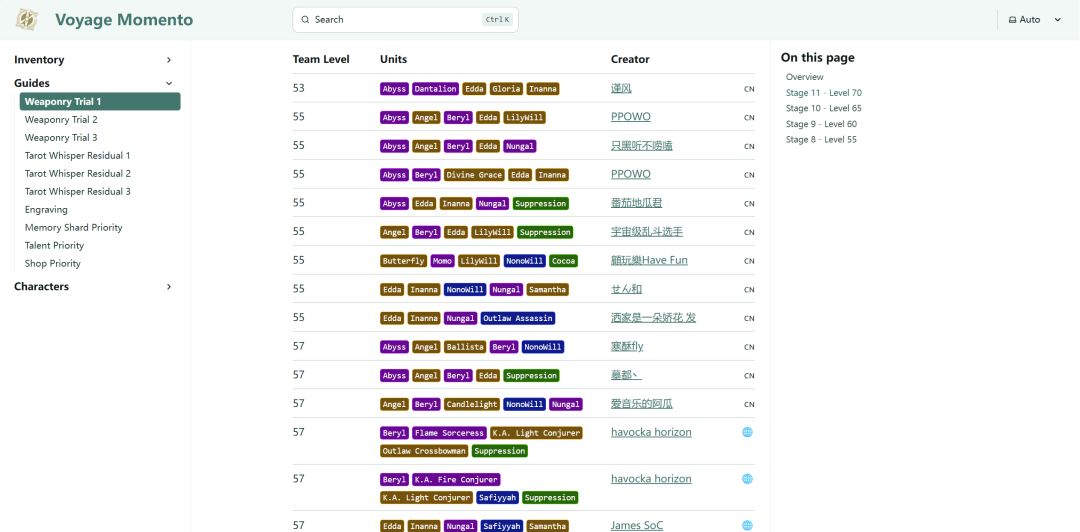Click the CN badge in the Ballista row
This screenshot has width=1080, height=532.
749,347
